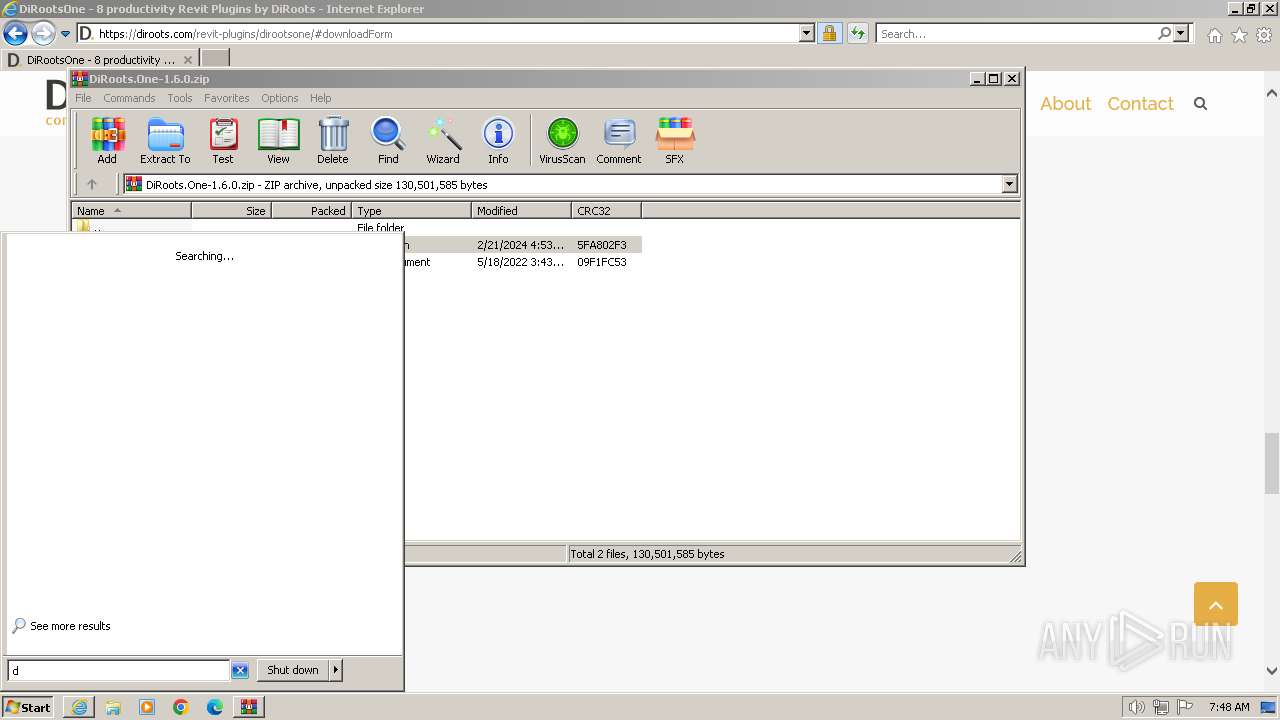Run the Test archive tool

click(x=223, y=140)
